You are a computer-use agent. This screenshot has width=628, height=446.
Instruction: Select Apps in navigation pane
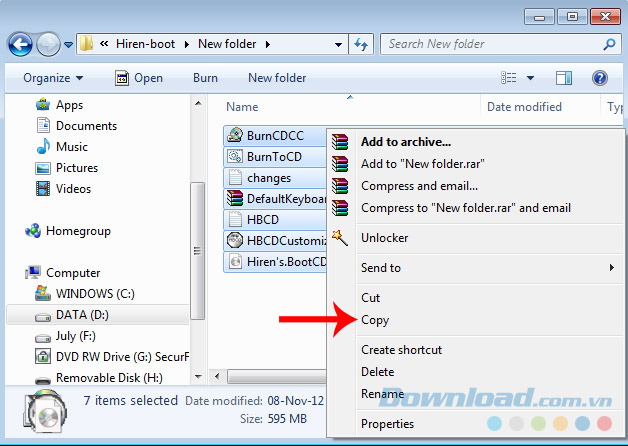(x=69, y=105)
